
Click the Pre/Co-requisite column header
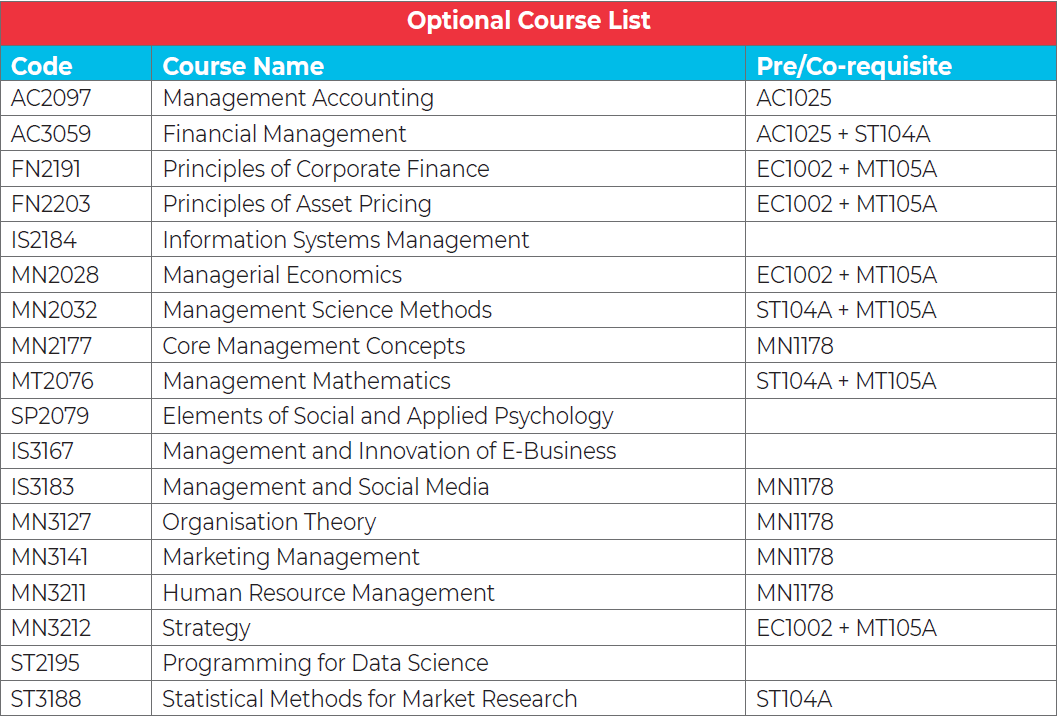coord(854,66)
